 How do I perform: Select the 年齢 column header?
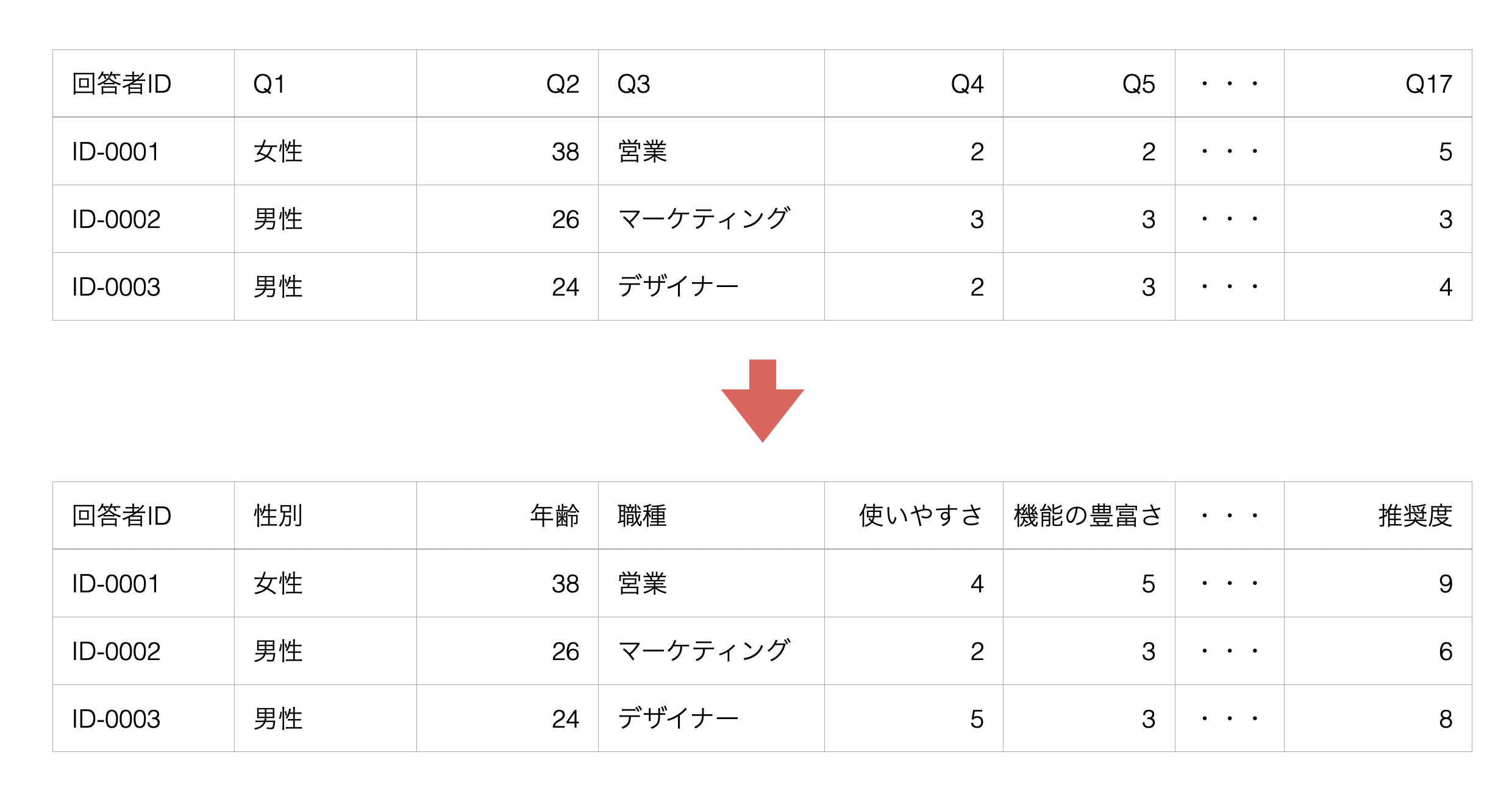tap(507, 516)
